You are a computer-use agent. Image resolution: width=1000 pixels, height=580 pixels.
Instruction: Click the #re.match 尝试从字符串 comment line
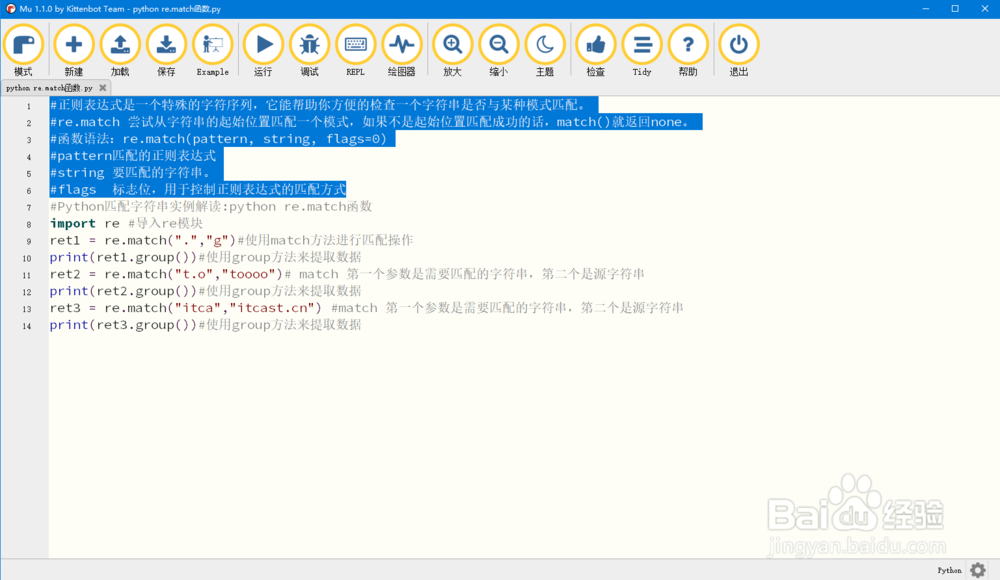tap(370, 122)
